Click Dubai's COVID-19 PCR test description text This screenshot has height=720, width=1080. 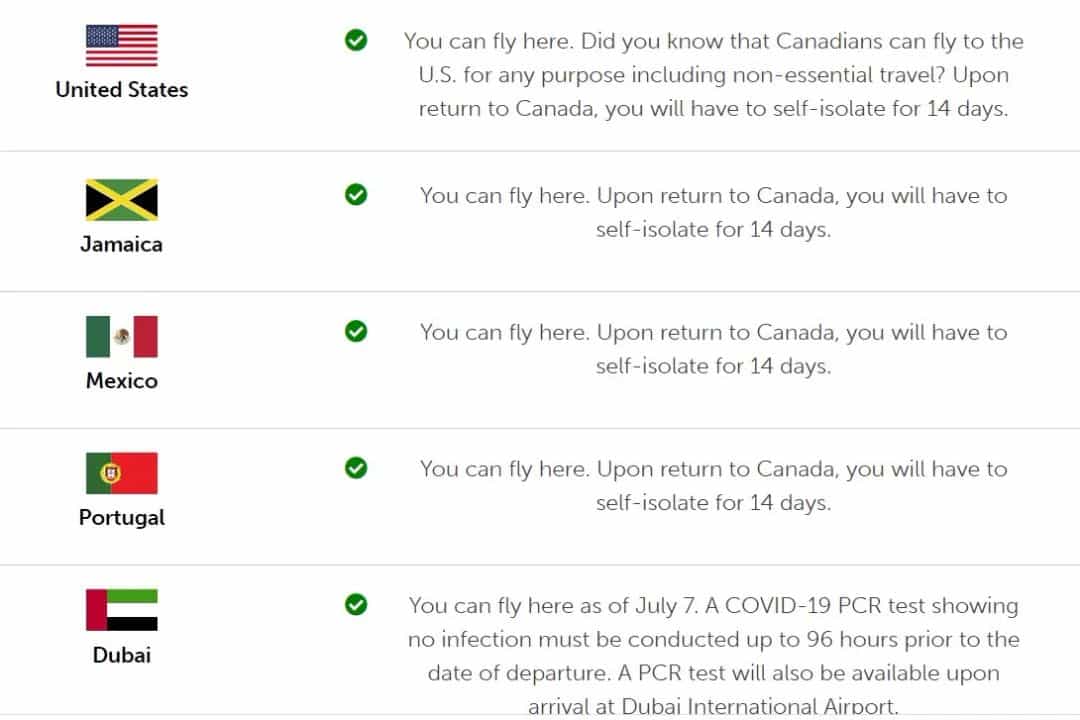click(x=714, y=655)
